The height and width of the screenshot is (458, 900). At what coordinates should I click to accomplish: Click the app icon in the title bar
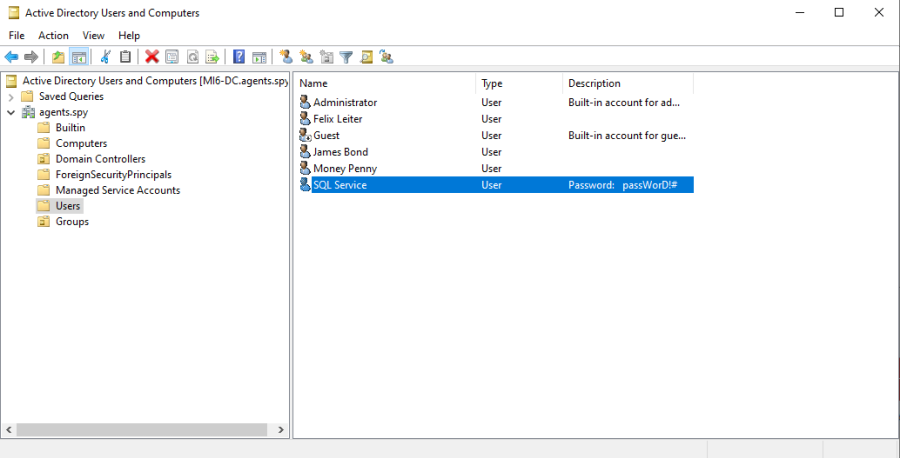(13, 13)
